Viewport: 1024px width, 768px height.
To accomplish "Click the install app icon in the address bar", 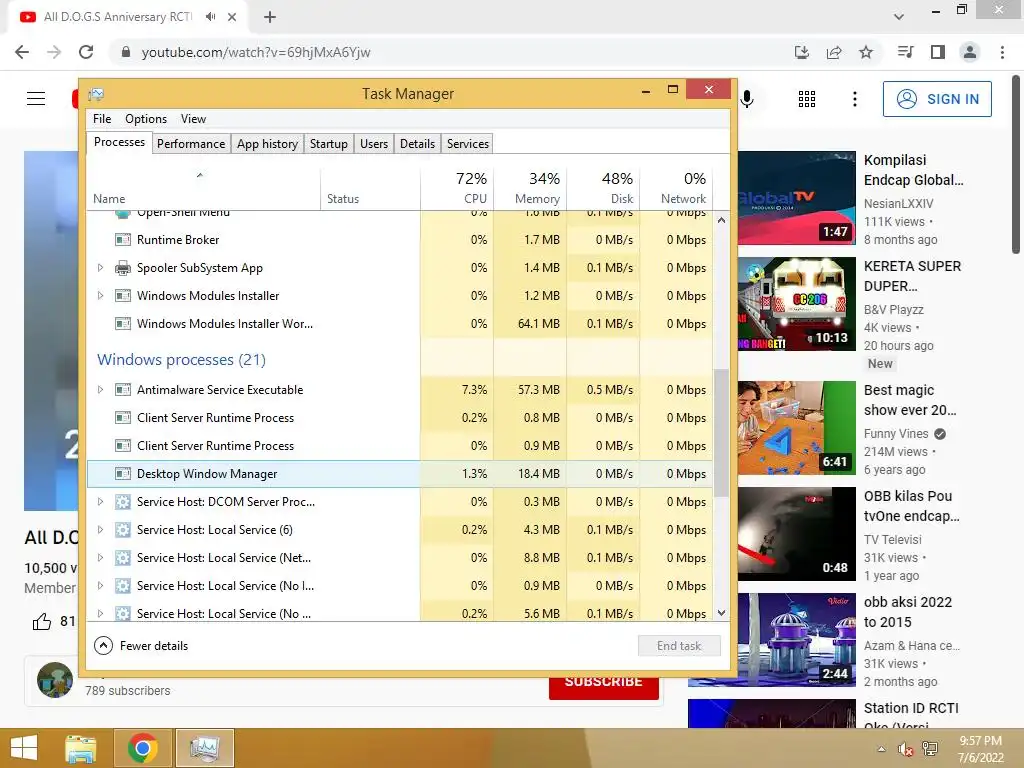I will 801,52.
